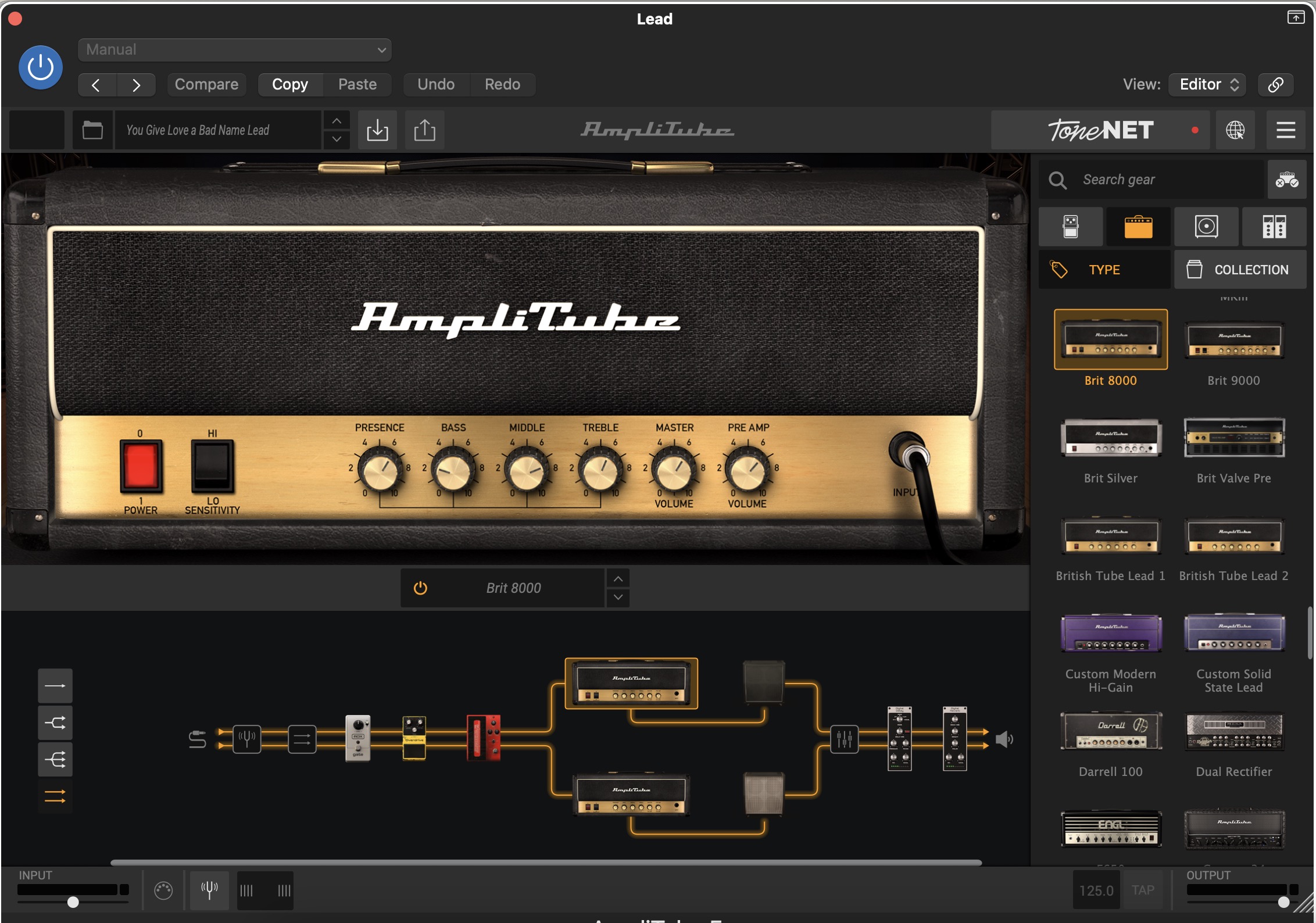Select the three-way split chain routing

55,759
